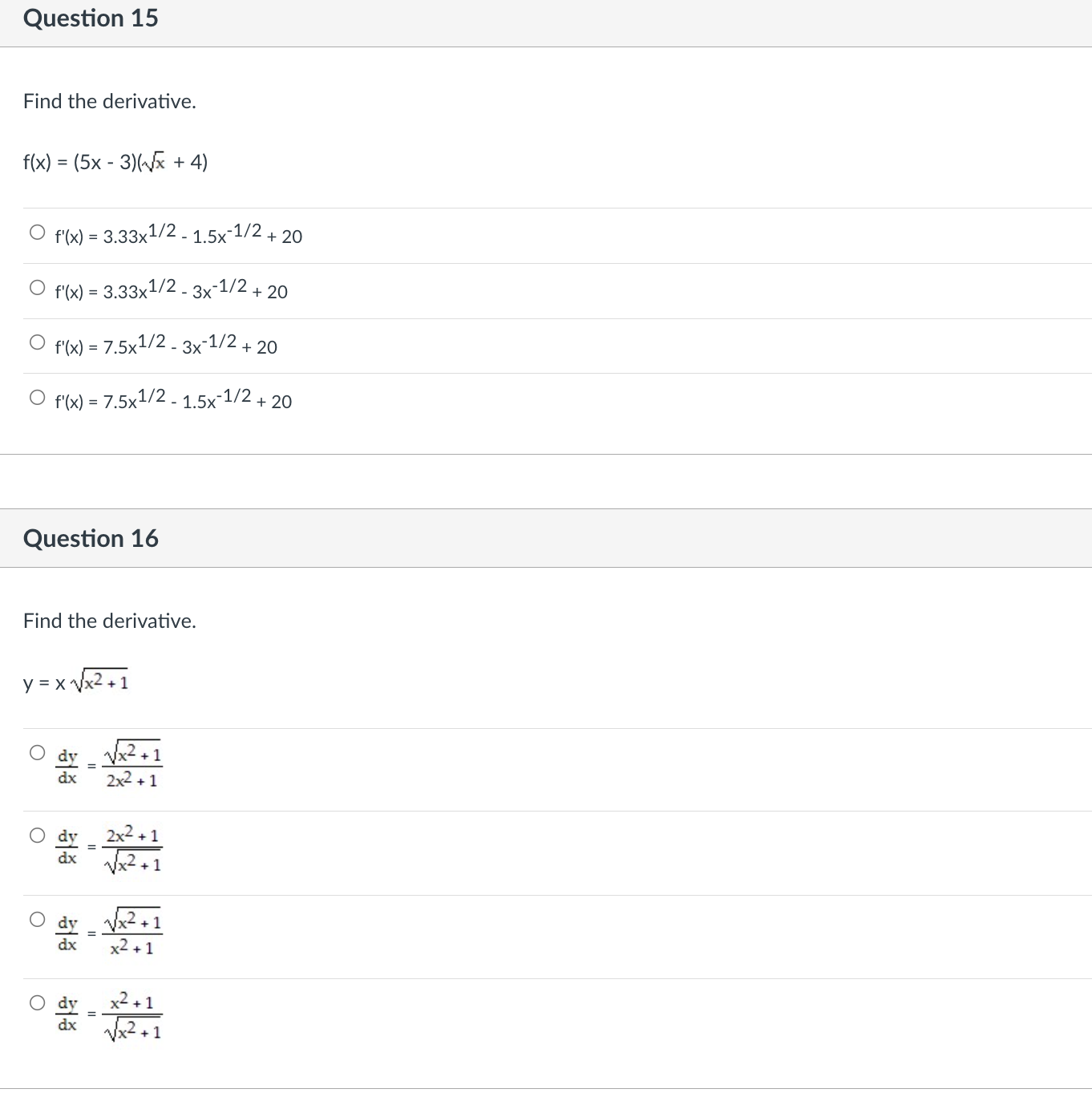Viewport: 1092px width, 1097px height.
Task: Choose first option dy/dx with 2x2+1 denominator
Action: (x=37, y=752)
